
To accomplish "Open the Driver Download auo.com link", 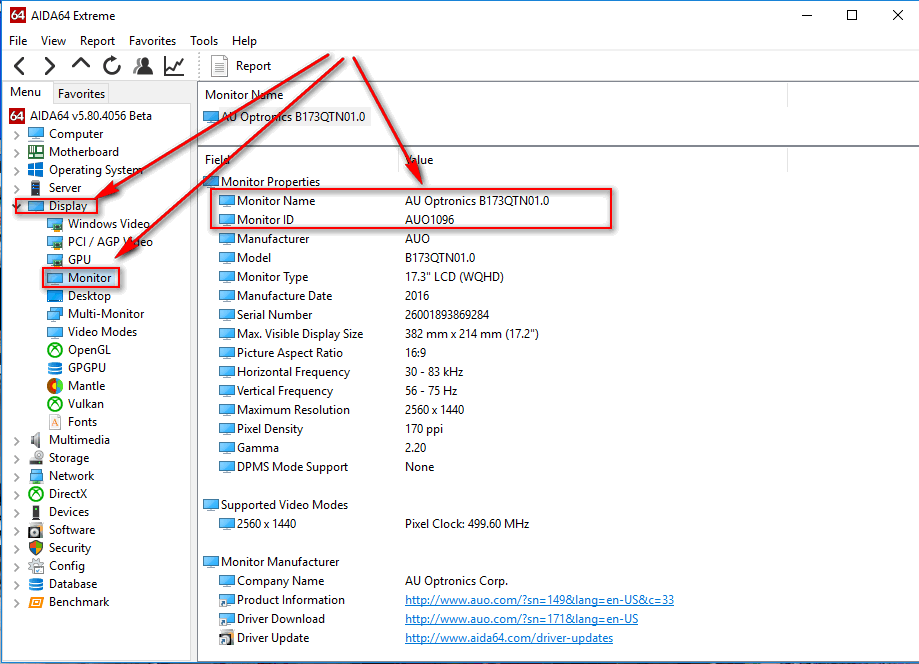I will tap(521, 619).
